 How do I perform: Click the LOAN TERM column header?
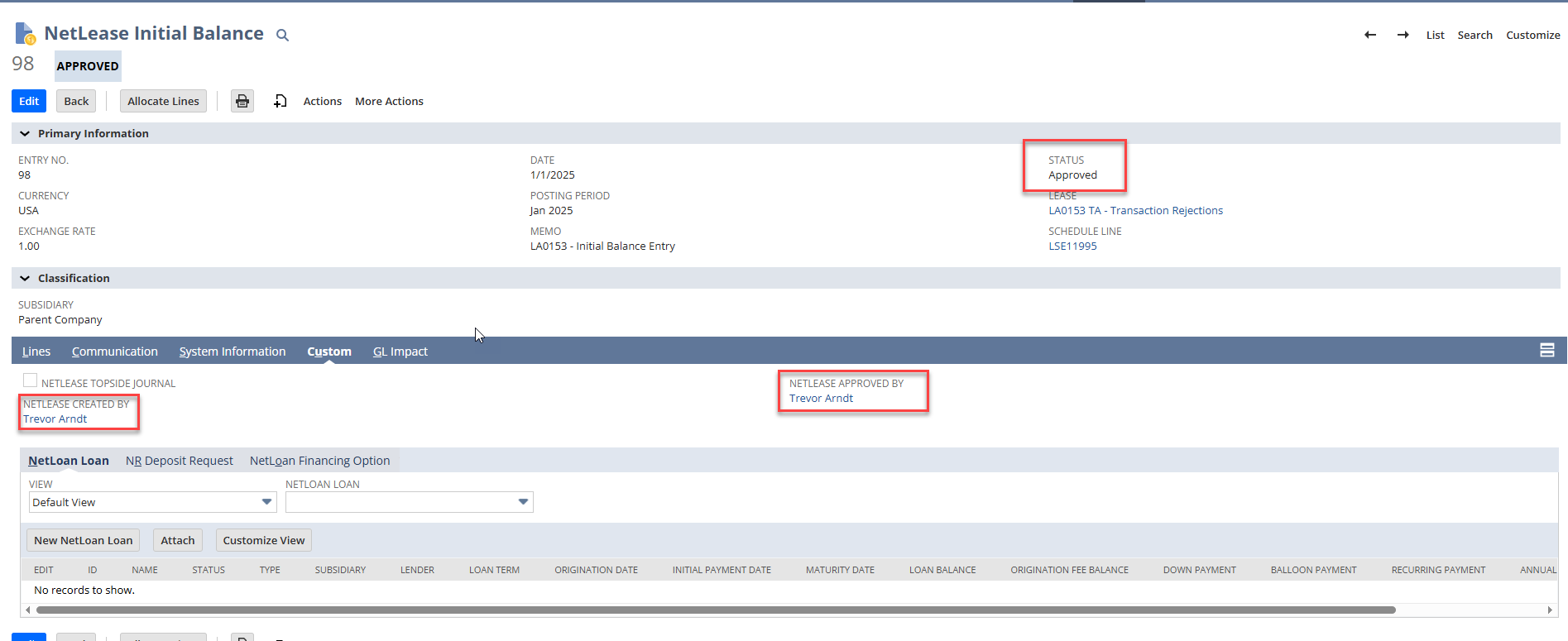click(x=494, y=570)
